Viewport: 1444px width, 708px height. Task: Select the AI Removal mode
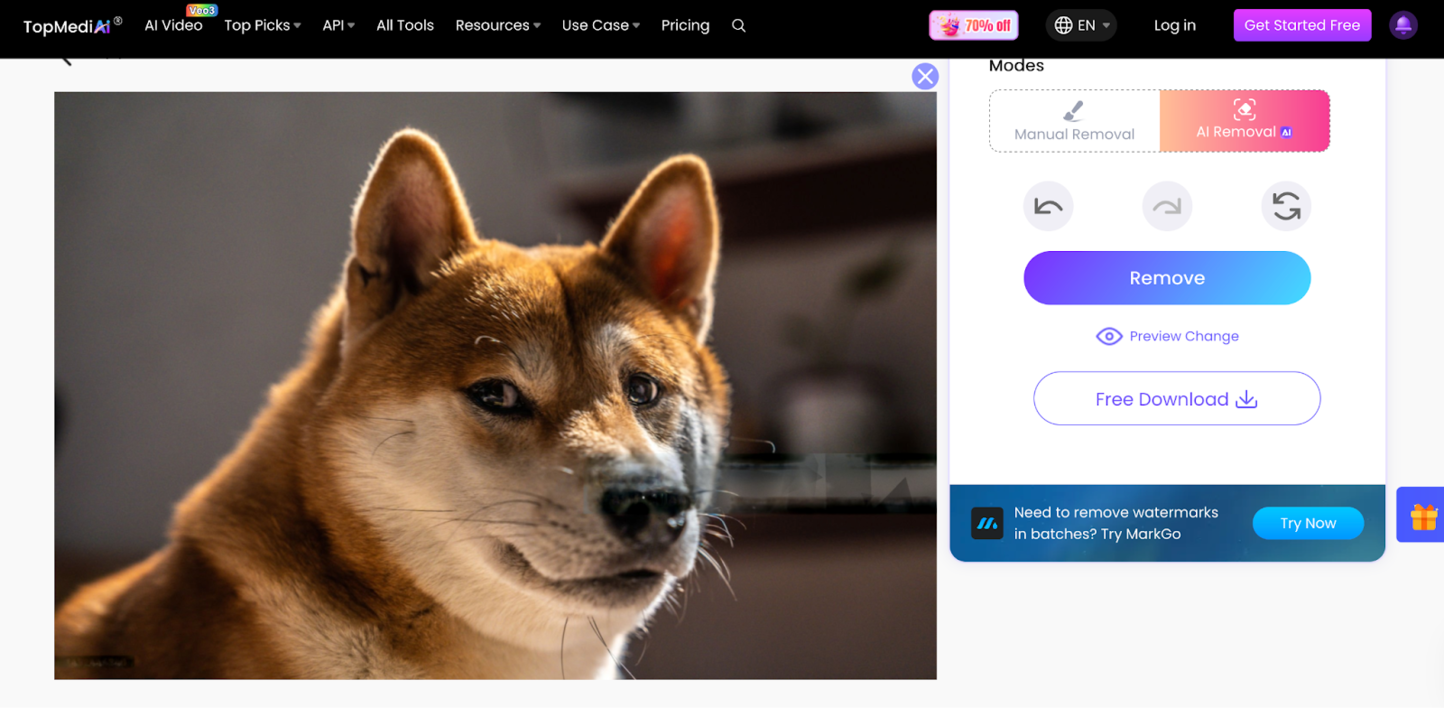click(x=1243, y=121)
